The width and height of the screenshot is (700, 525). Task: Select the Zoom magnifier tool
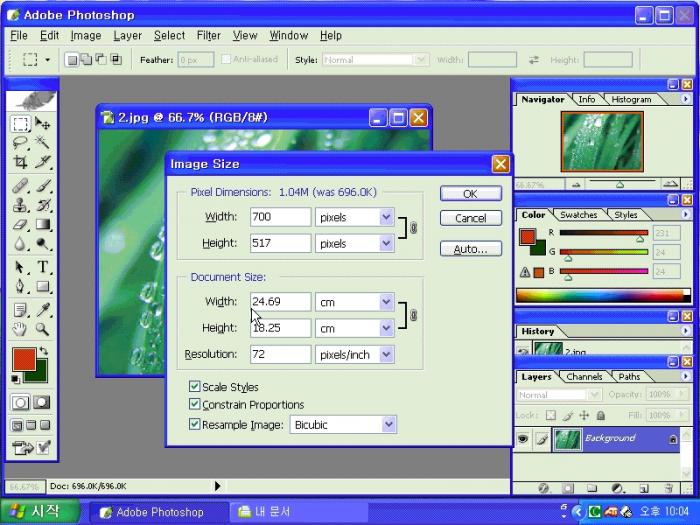point(43,329)
